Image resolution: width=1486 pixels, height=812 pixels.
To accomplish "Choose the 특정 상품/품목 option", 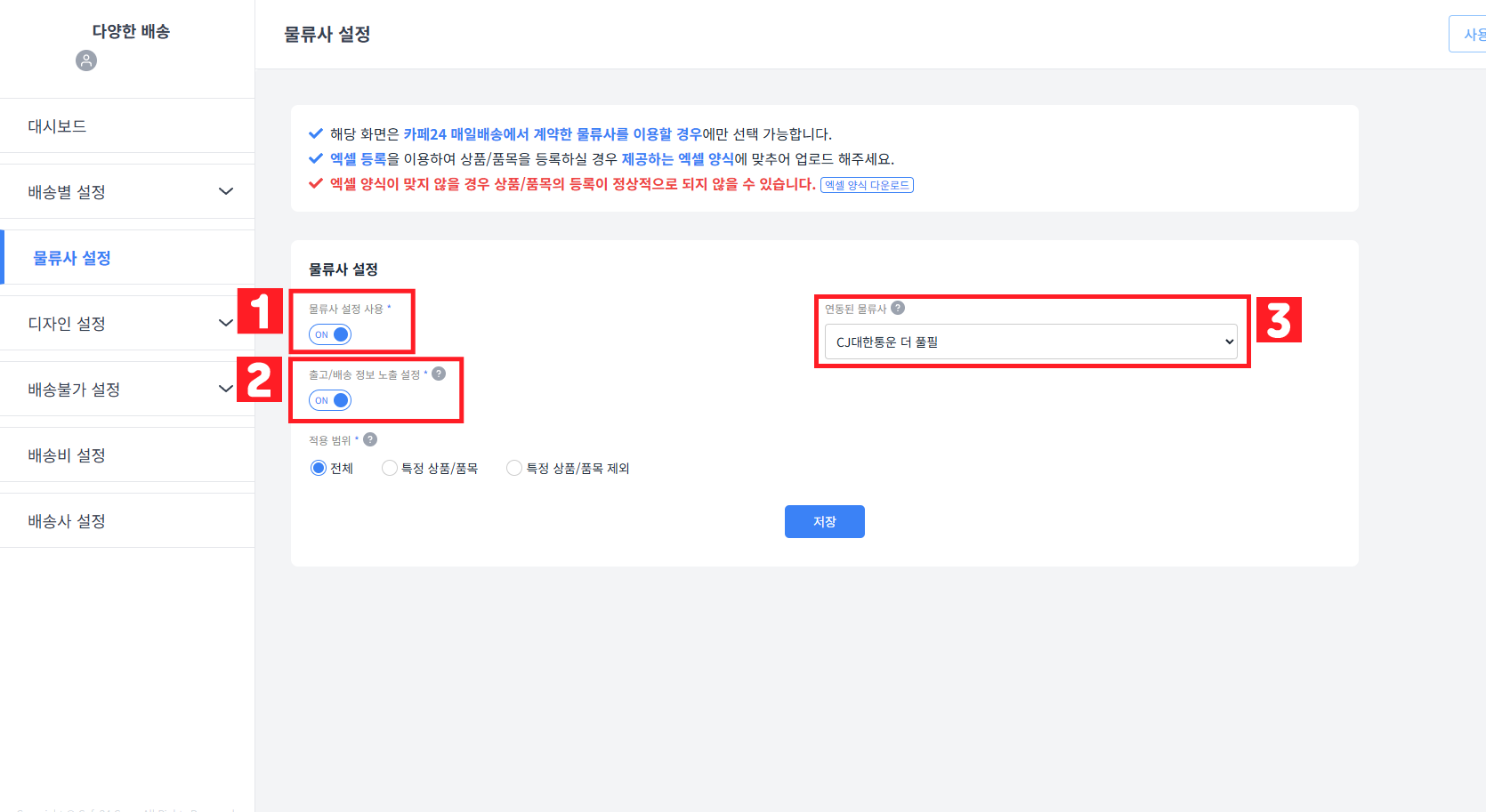I will point(389,467).
